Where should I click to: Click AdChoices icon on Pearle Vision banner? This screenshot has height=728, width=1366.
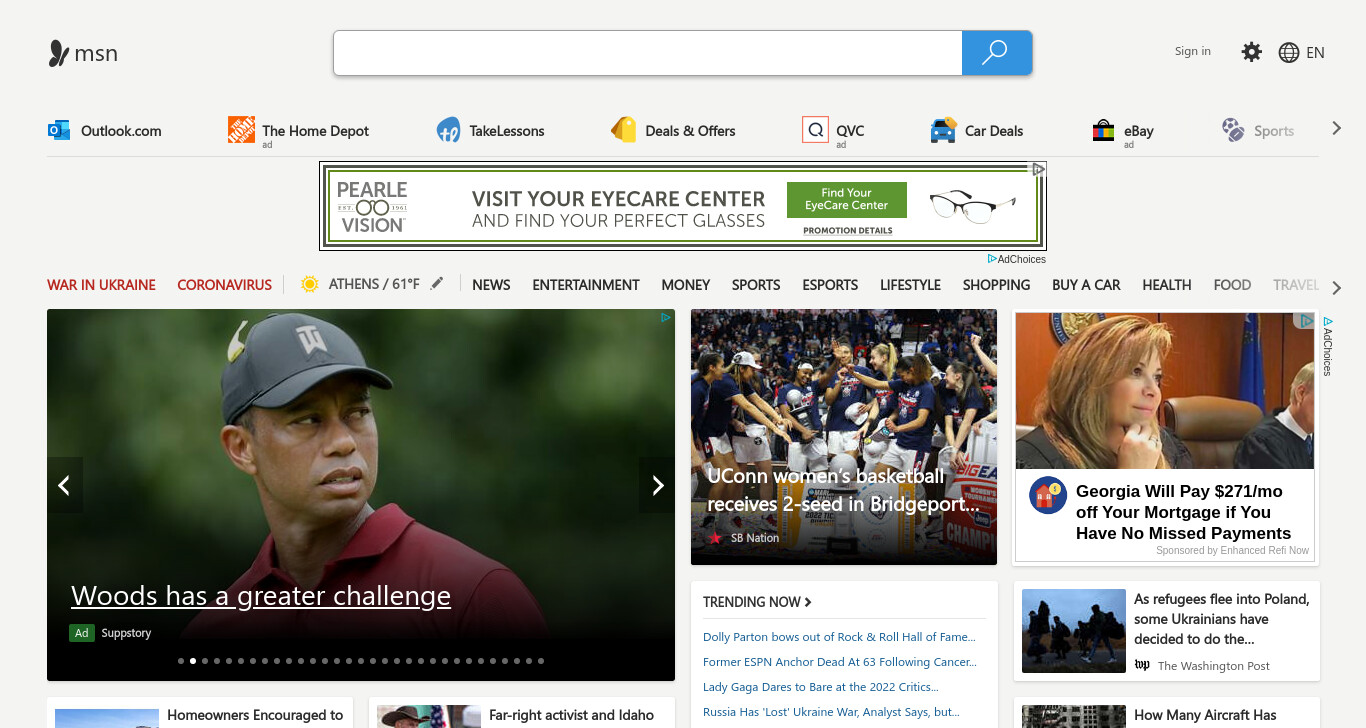point(1039,169)
